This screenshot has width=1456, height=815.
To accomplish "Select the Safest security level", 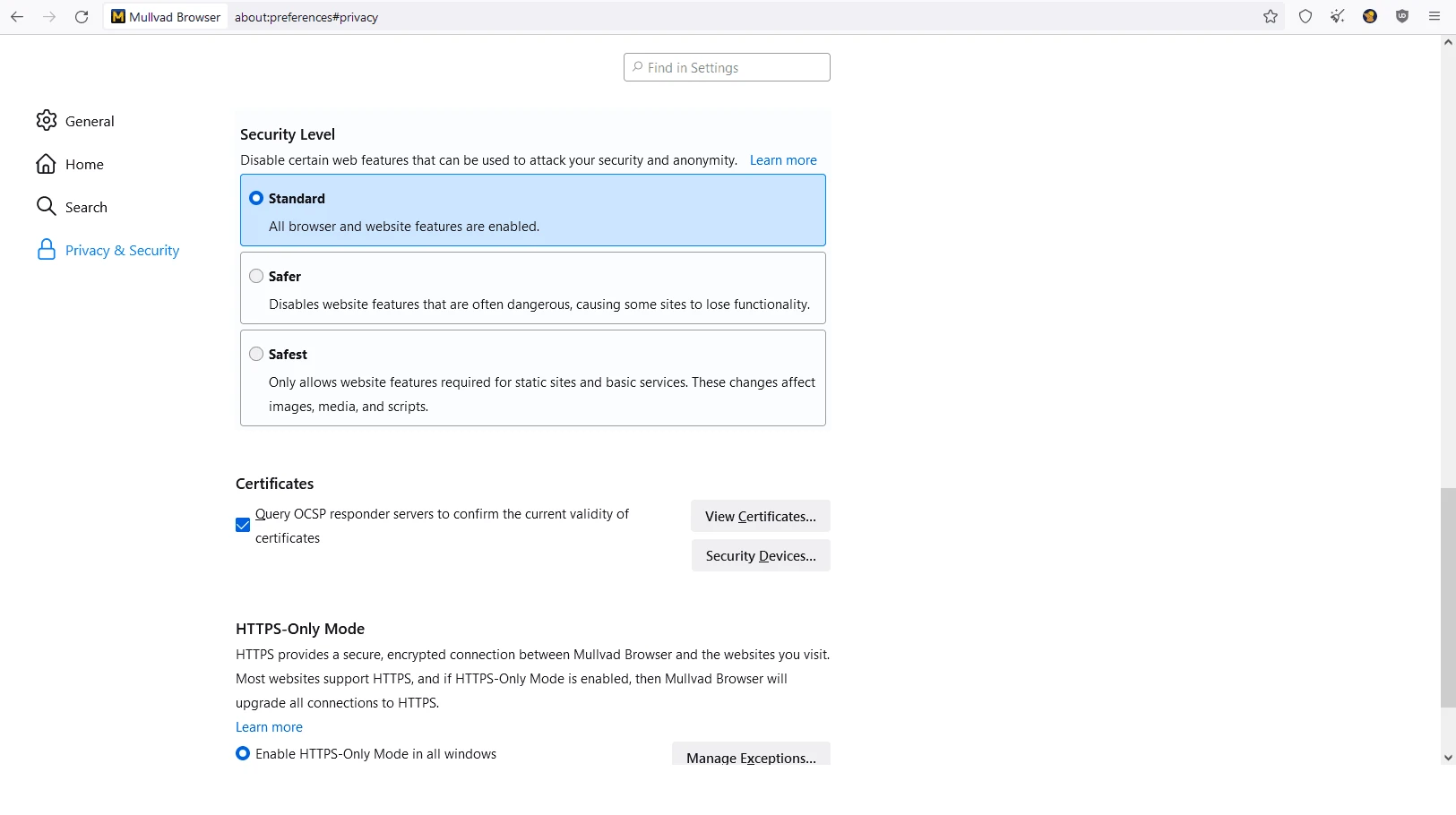I will (x=256, y=354).
